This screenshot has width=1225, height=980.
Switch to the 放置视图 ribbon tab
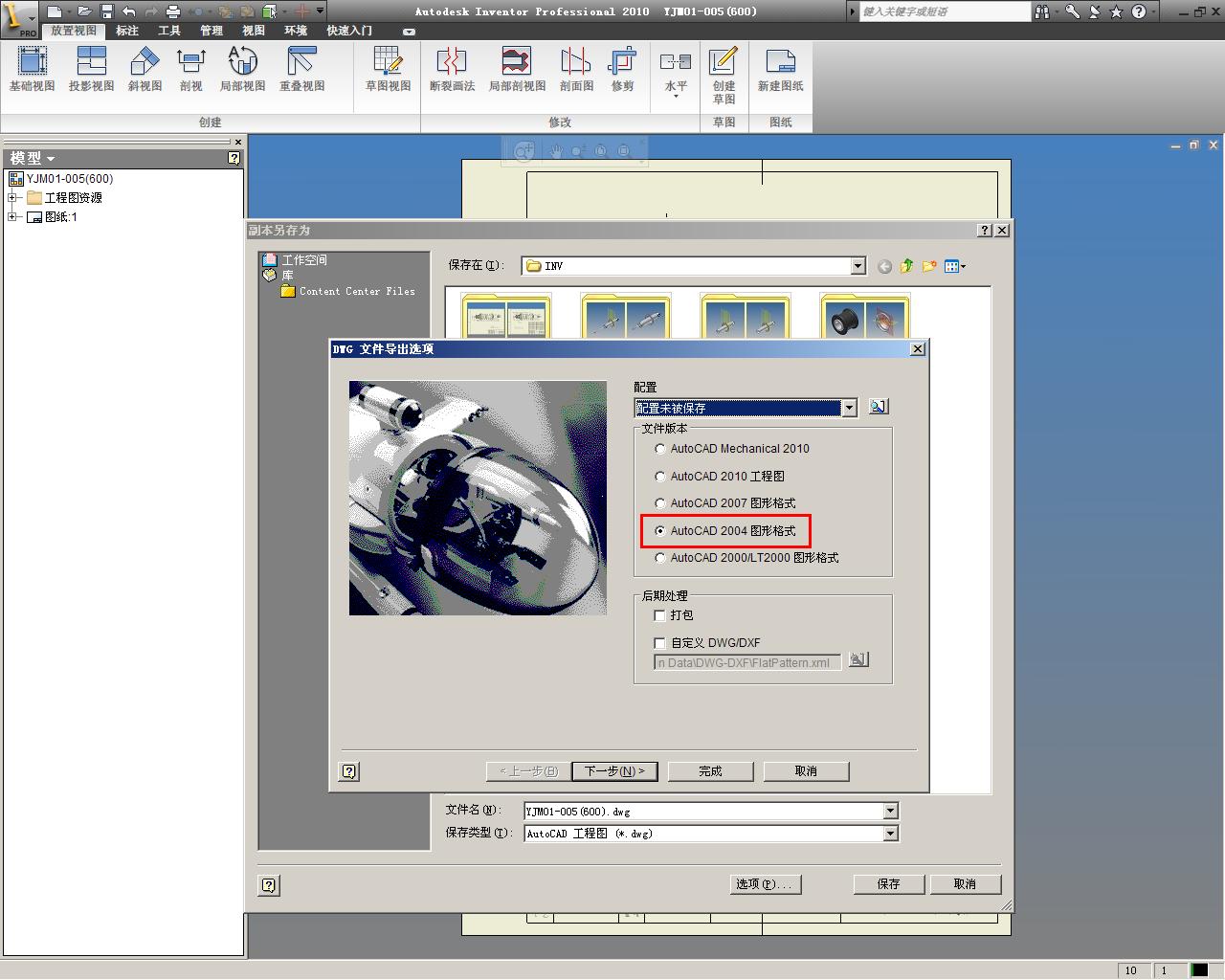tap(74, 31)
